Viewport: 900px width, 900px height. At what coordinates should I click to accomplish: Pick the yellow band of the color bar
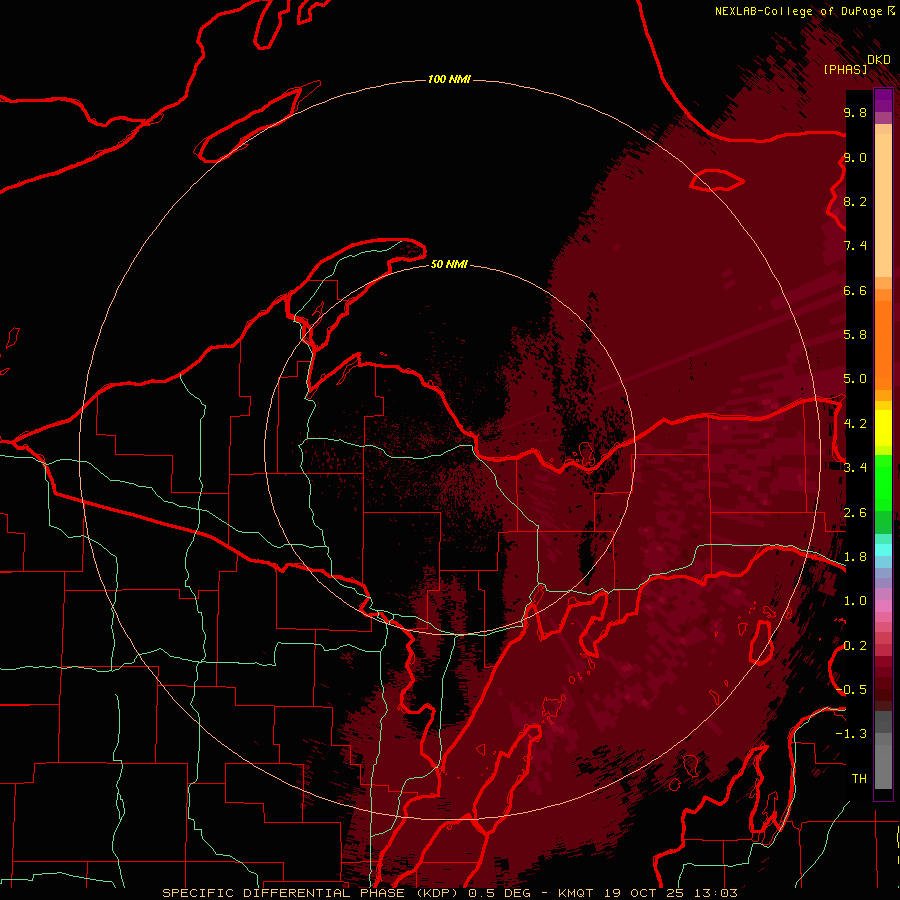(x=883, y=428)
